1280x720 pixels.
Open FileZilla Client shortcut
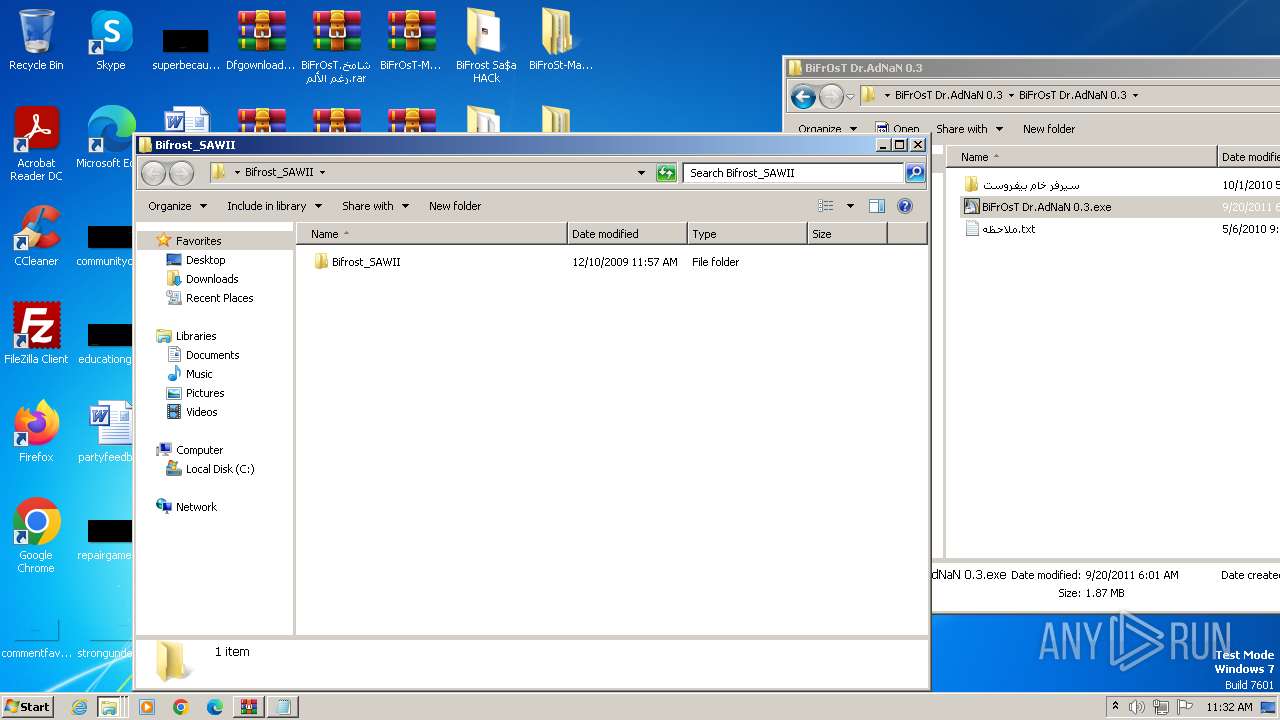36,333
